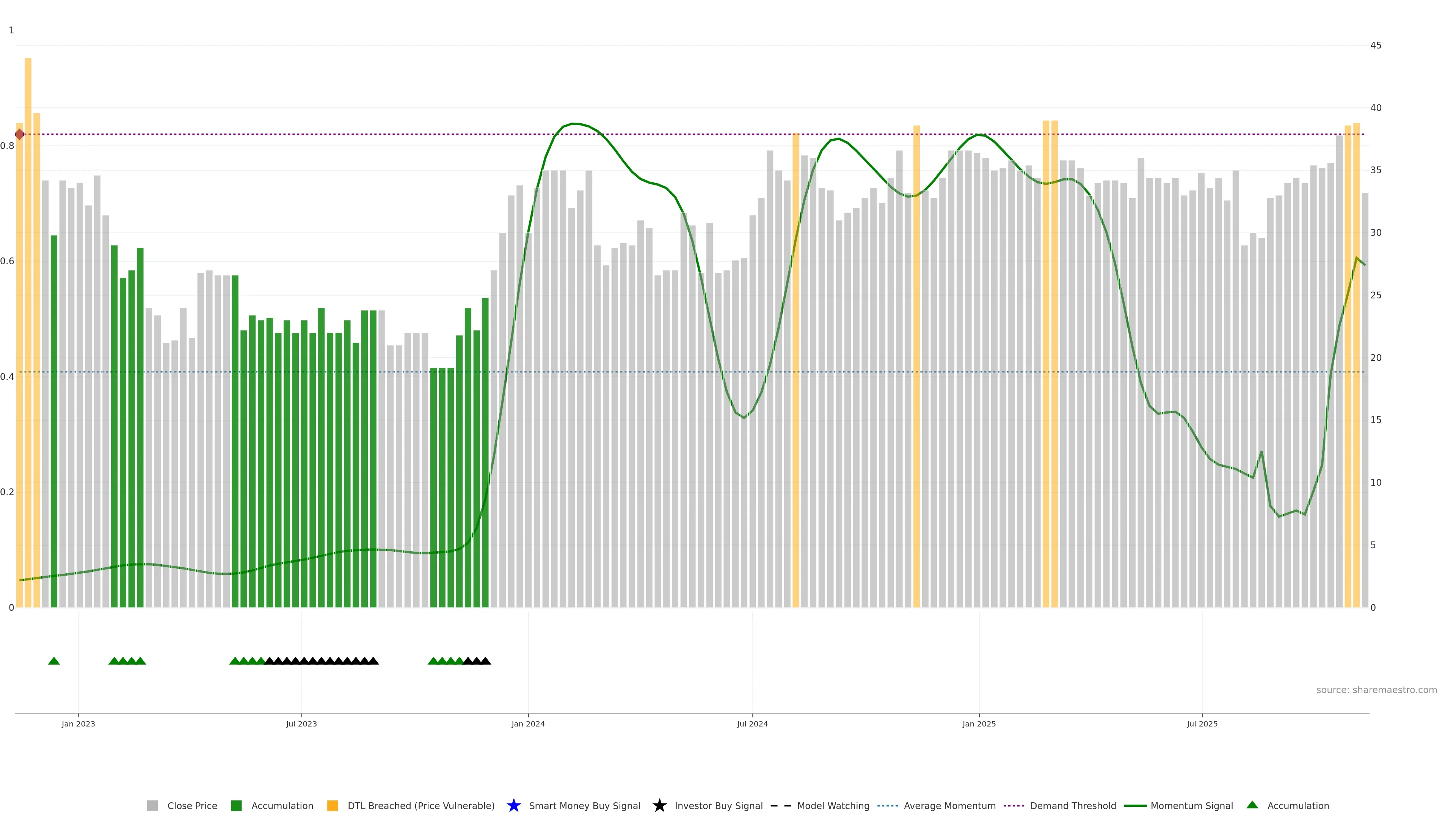The image size is (1456, 819).
Task: Click the tallest orange bar at far left
Action: (x=28, y=282)
